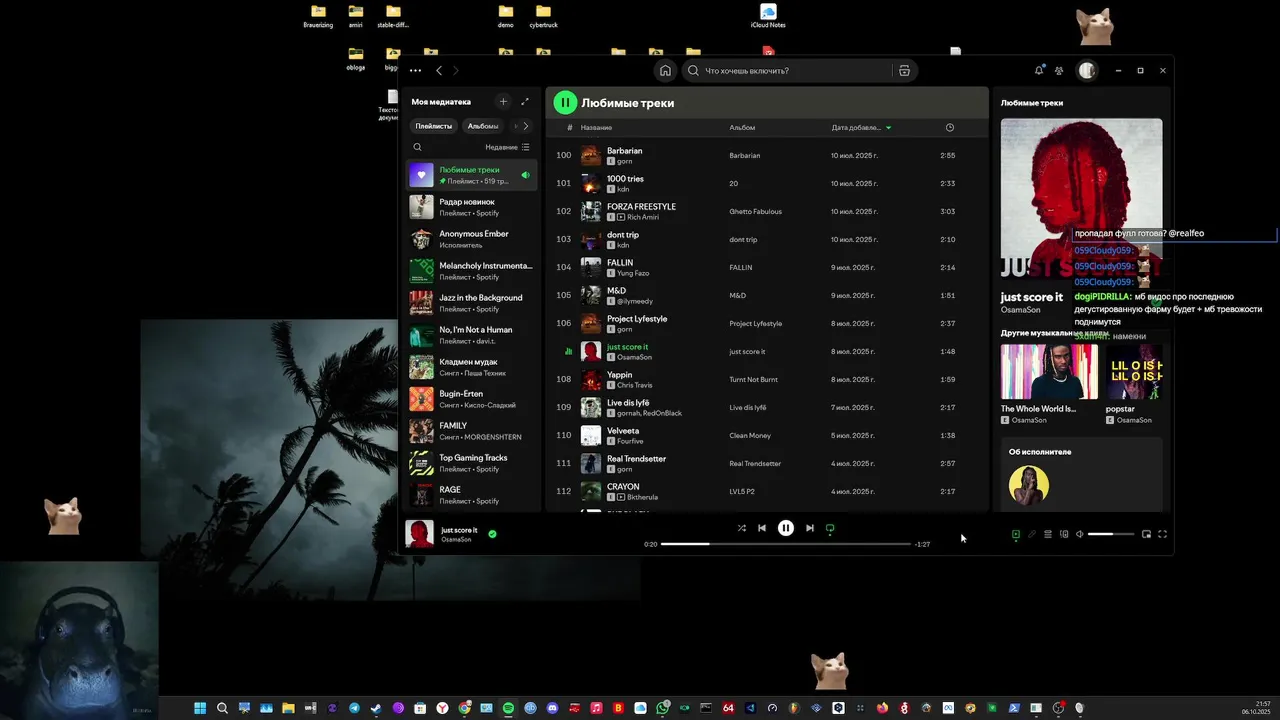Toggle shuffle mode
The height and width of the screenshot is (720, 1280).
pos(741,528)
